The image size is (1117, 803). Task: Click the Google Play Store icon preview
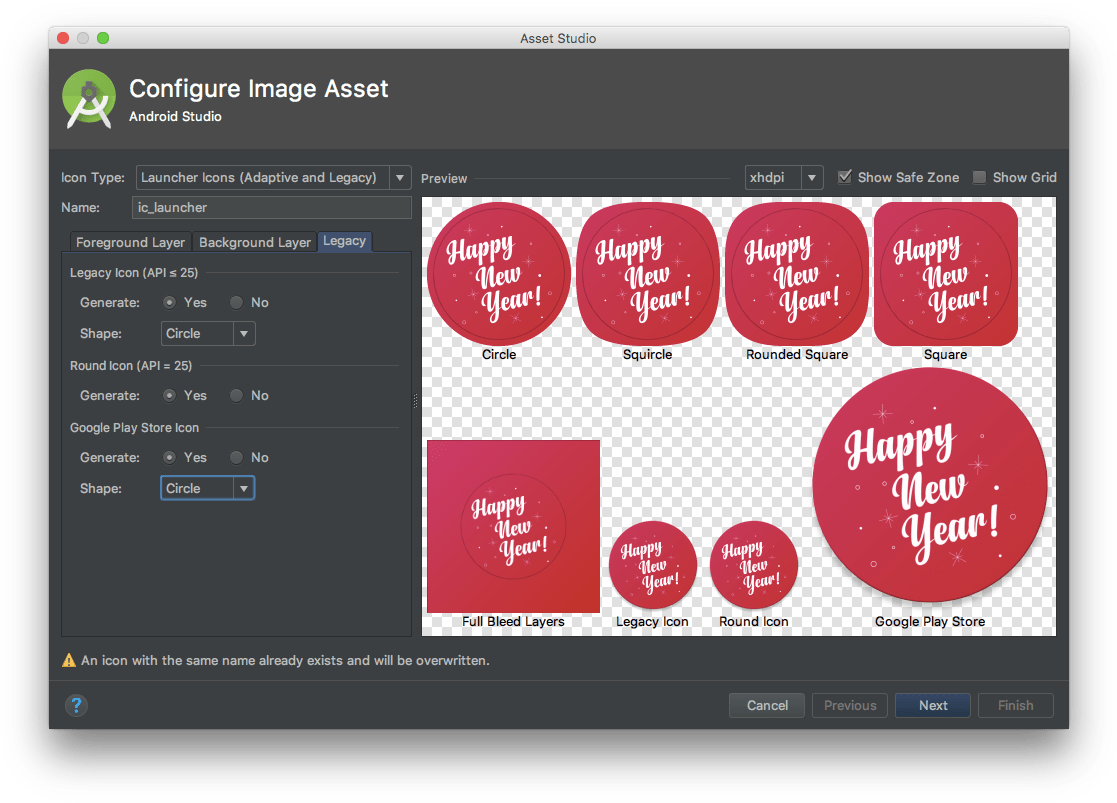click(x=930, y=486)
